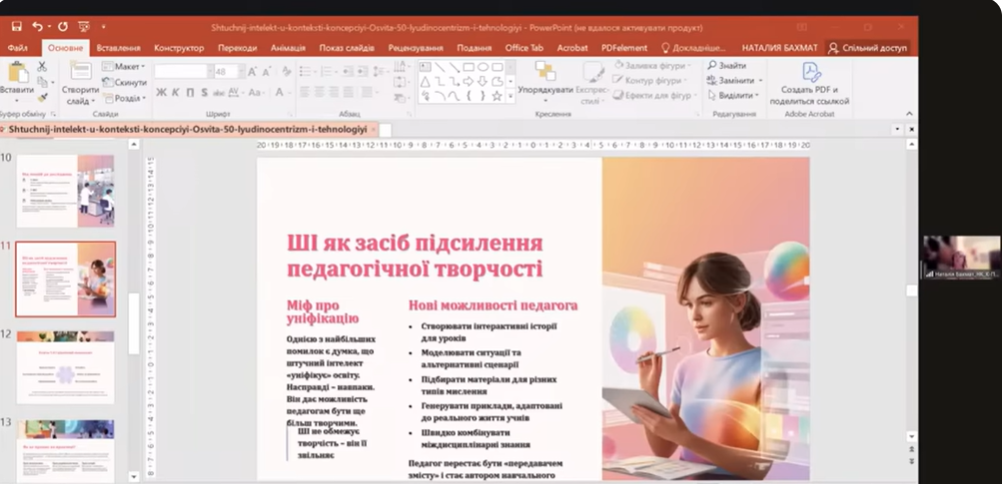The height and width of the screenshot is (484, 1002).
Task: Click the Скинути reset button
Action: pos(126,82)
